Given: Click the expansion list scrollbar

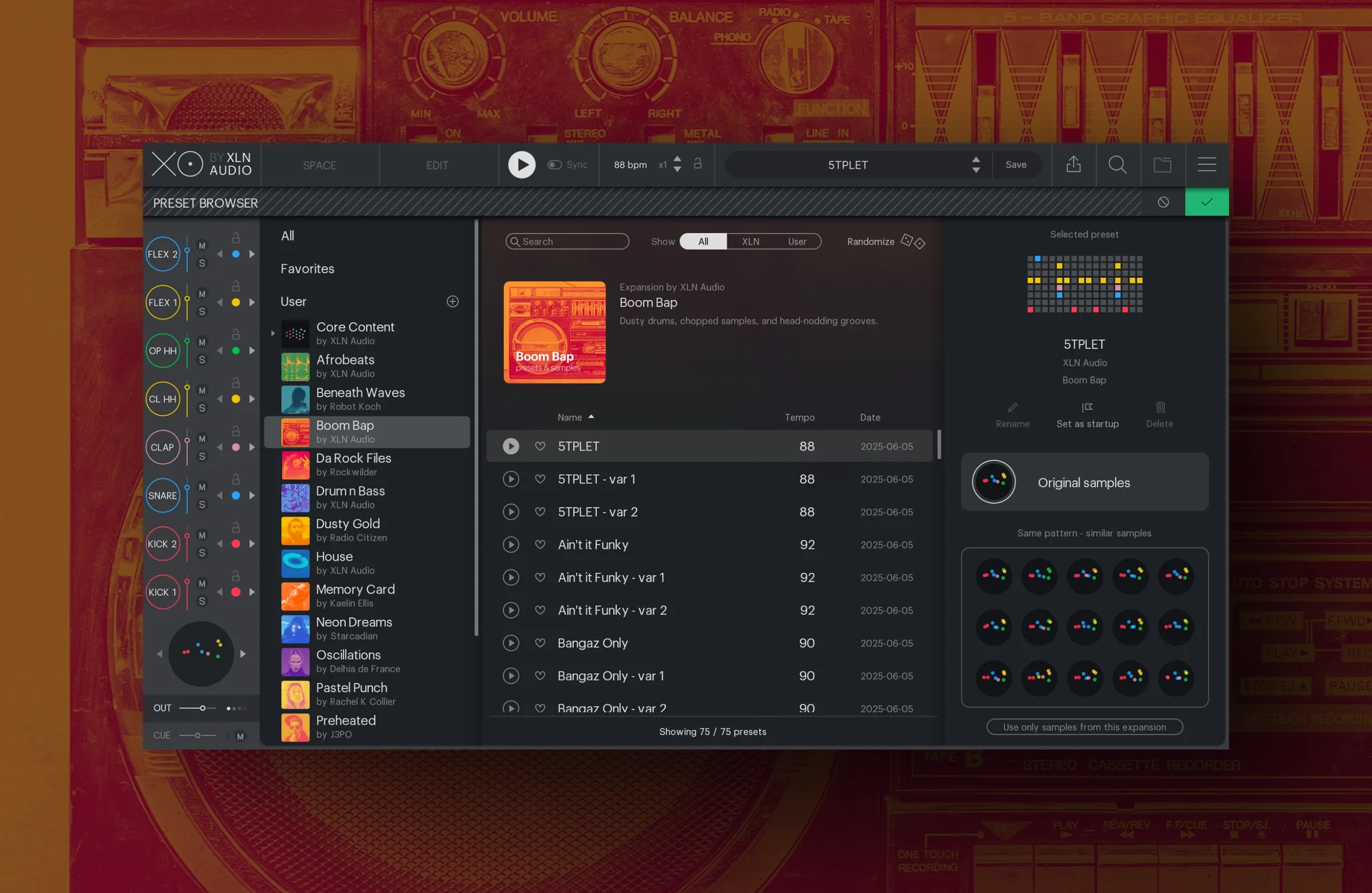Looking at the screenshot, I should click(476, 429).
